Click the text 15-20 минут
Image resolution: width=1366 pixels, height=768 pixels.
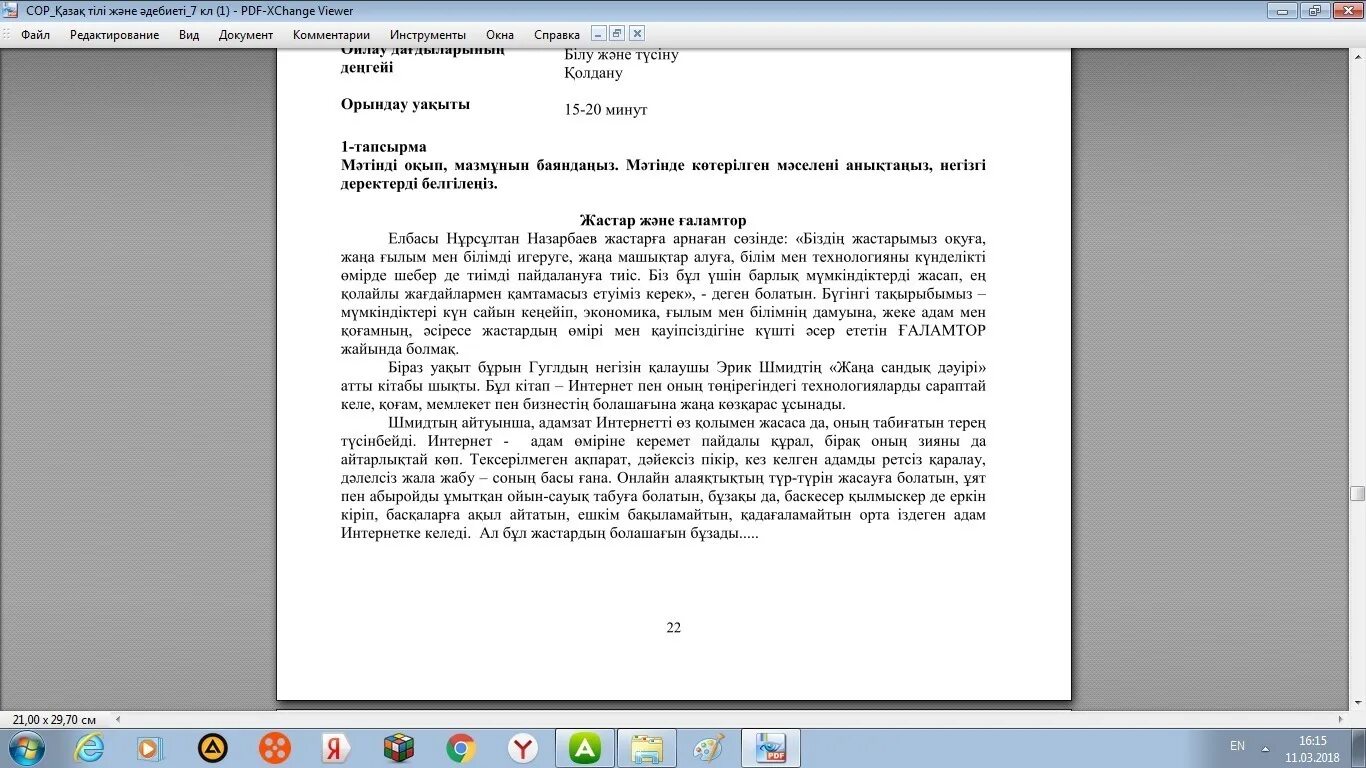(606, 110)
